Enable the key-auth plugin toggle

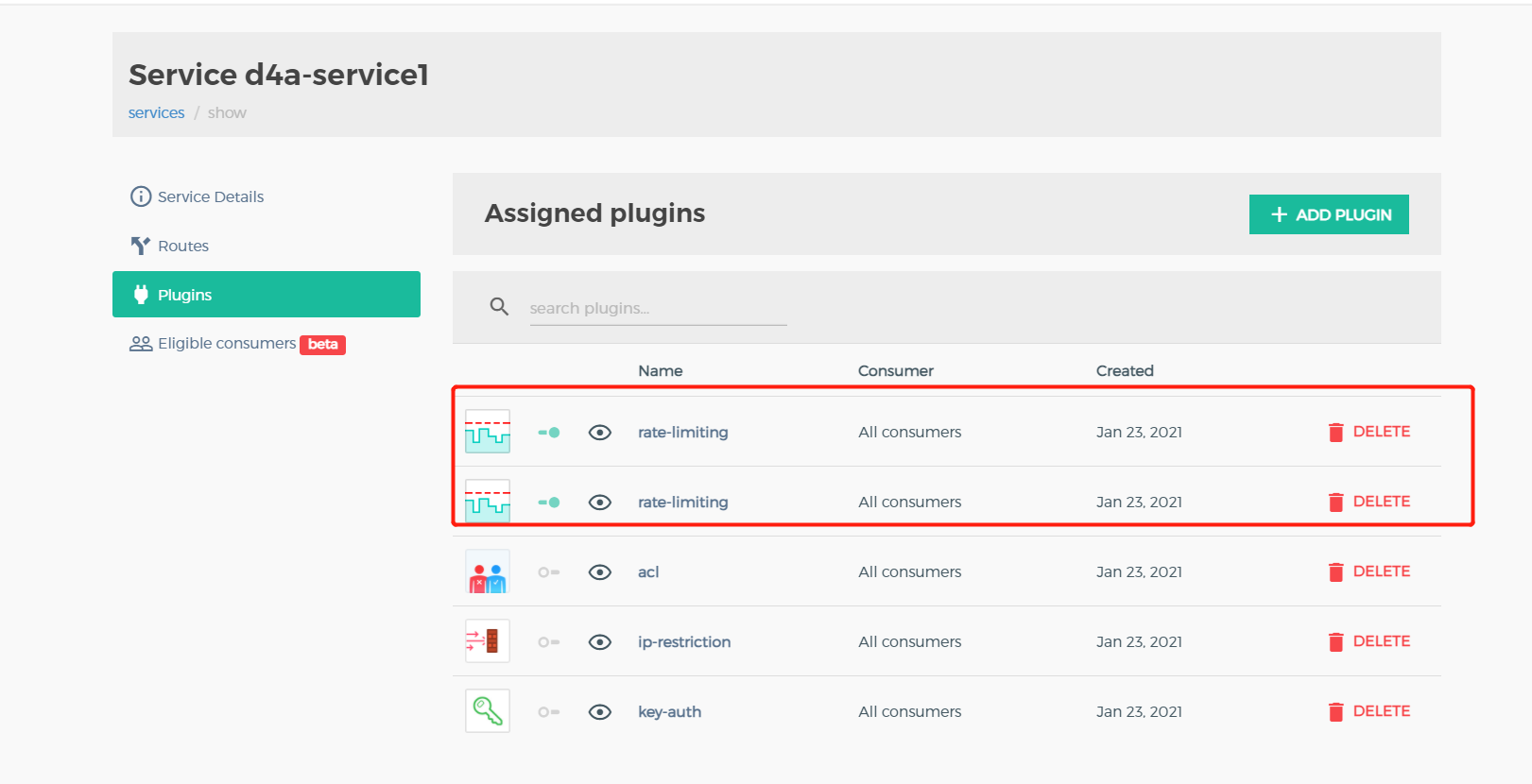point(549,712)
